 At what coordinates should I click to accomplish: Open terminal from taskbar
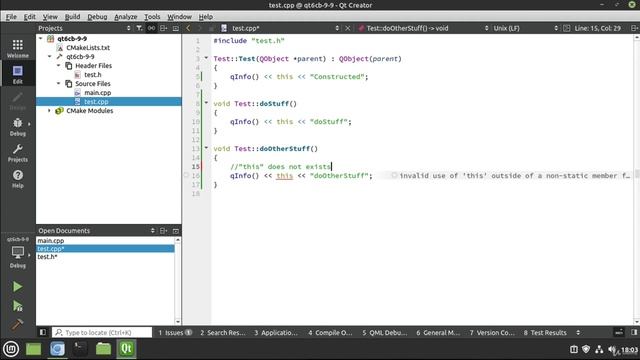[x=80, y=349]
